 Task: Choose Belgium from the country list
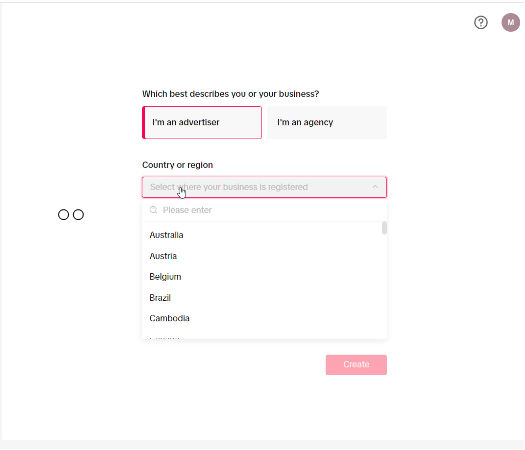point(265,277)
